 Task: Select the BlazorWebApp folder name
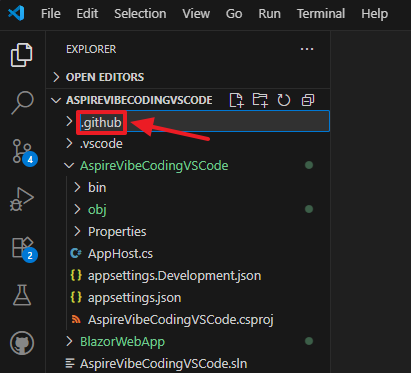[122, 342]
